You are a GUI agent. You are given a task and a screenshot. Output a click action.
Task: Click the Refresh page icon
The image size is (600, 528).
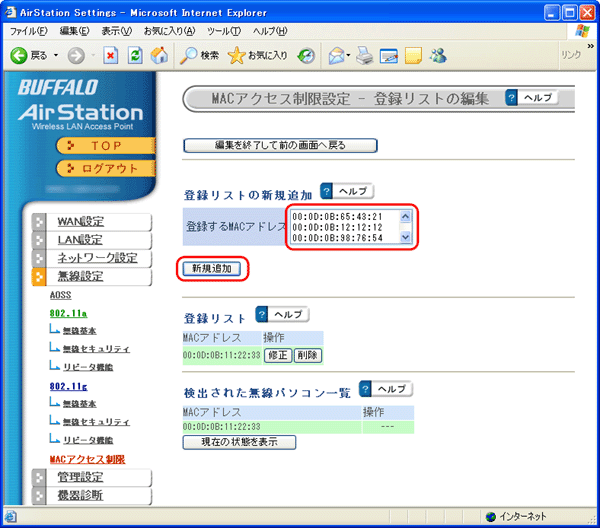pyautogui.click(x=135, y=55)
